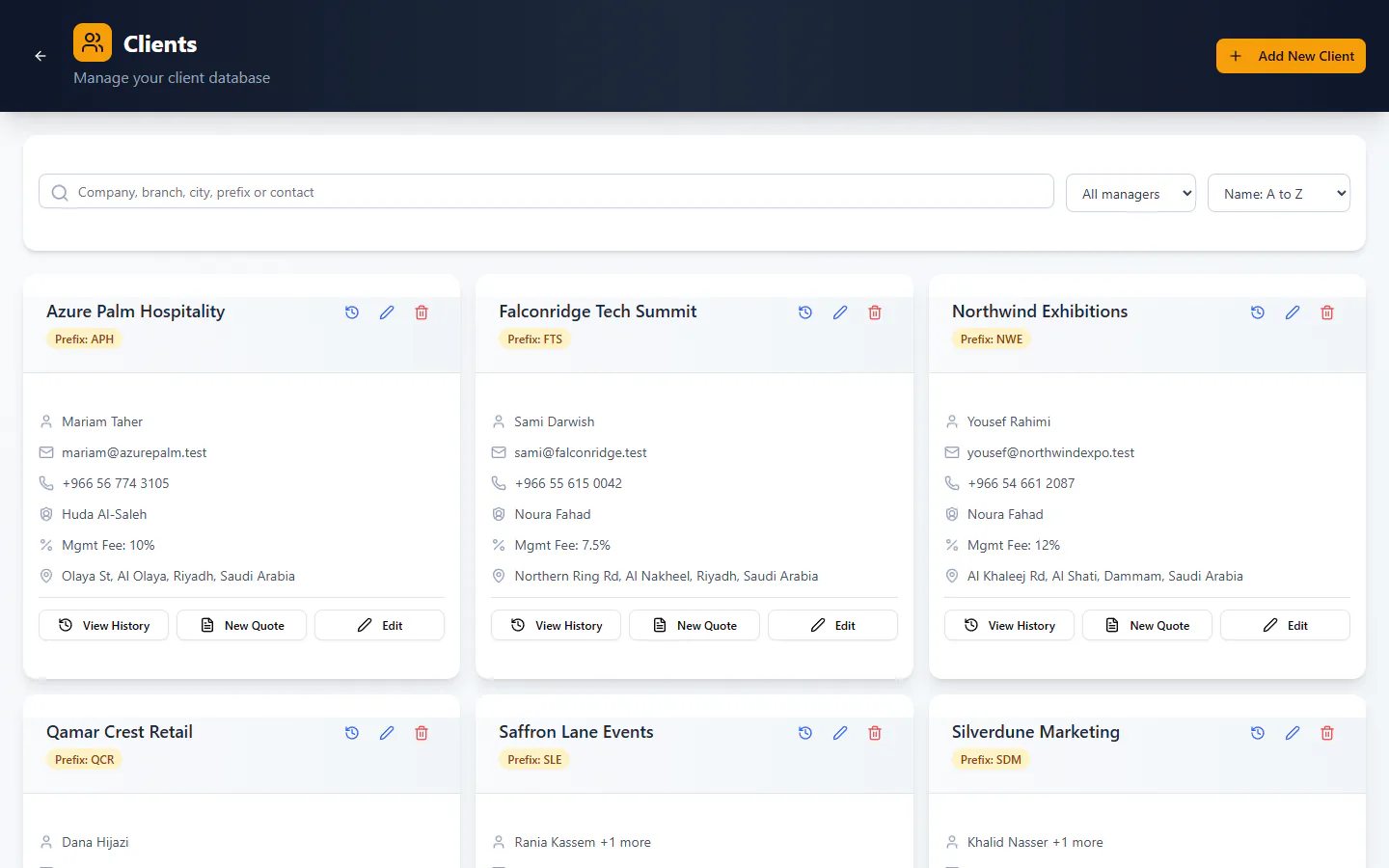Click pencil icon on Falconridge Tech Summit
1389x868 pixels.
[840, 312]
